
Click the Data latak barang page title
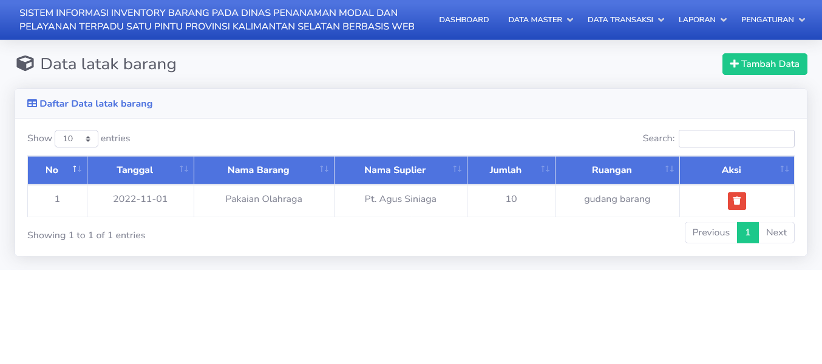(x=108, y=65)
